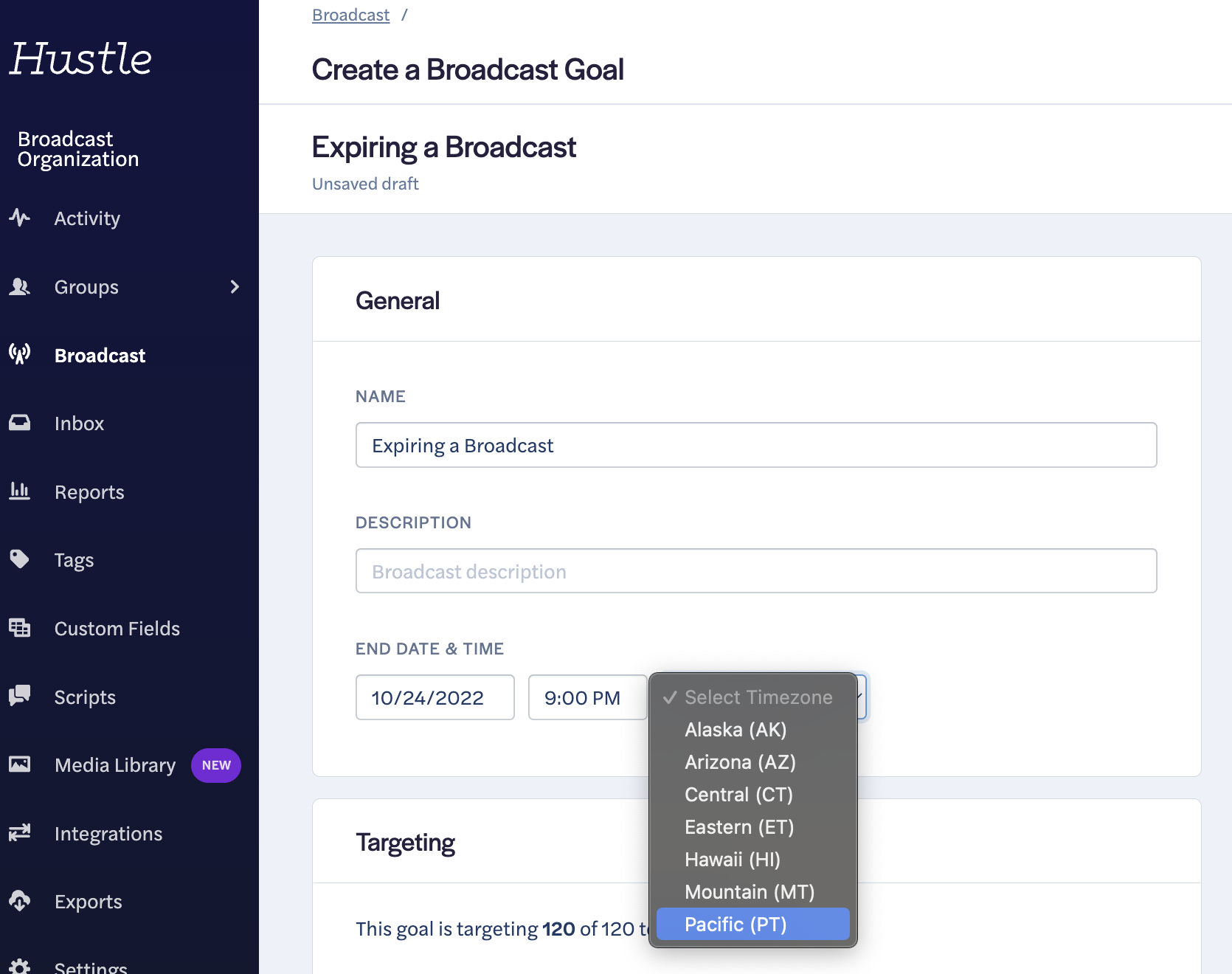Choose Pacific (PT) timezone option
This screenshot has width=1232, height=974.
752,925
